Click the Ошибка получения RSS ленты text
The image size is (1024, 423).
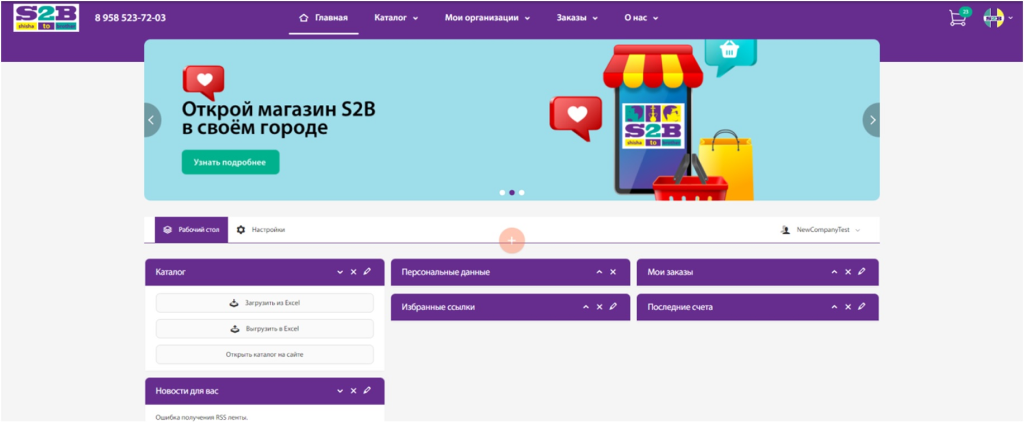tap(202, 417)
